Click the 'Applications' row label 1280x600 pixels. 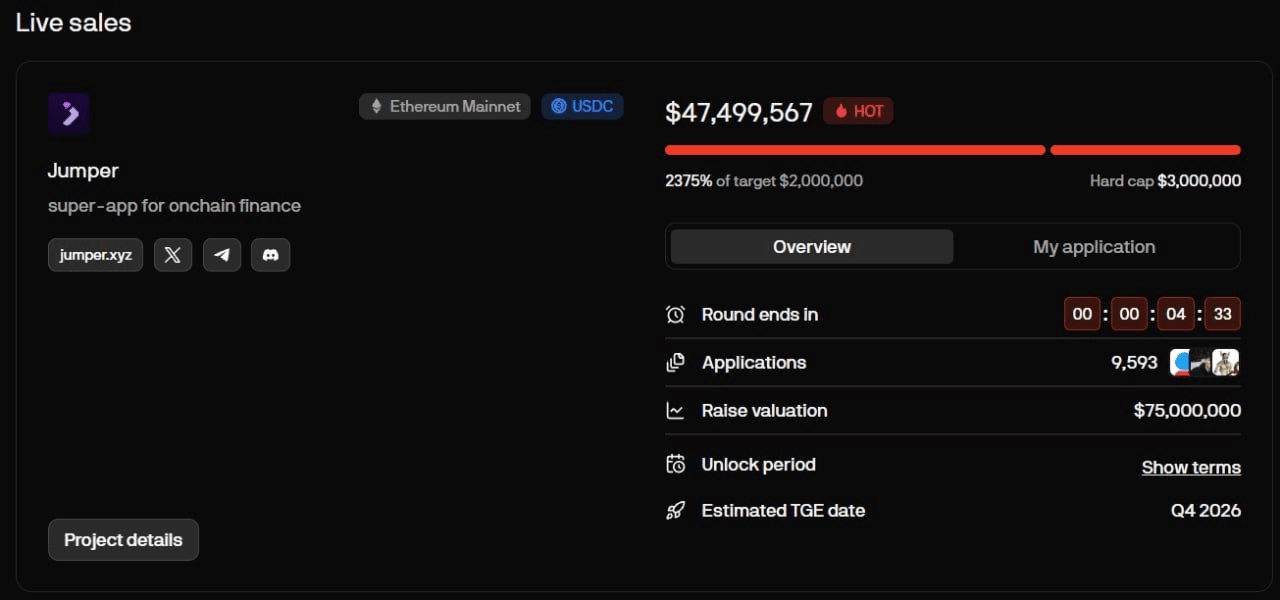click(754, 362)
